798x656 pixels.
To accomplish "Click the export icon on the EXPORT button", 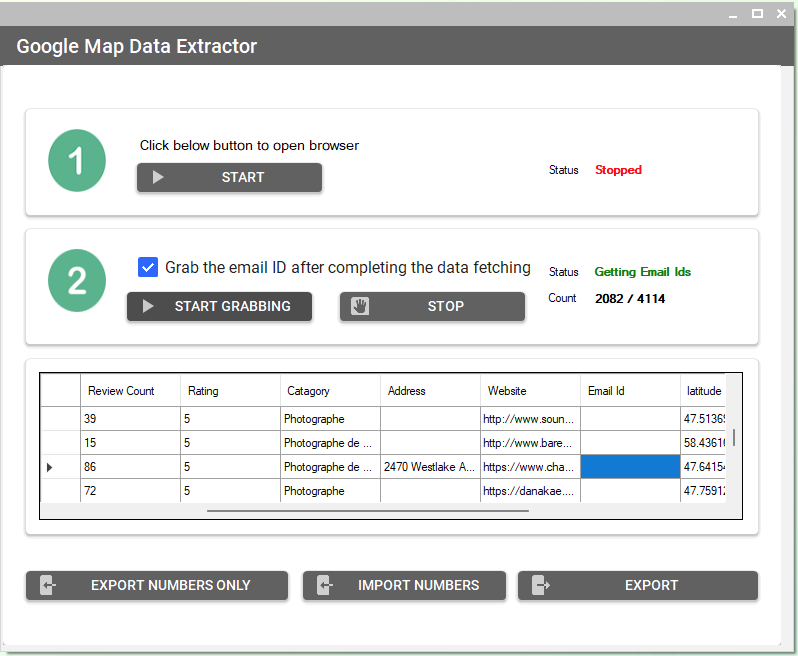I will click(x=540, y=585).
